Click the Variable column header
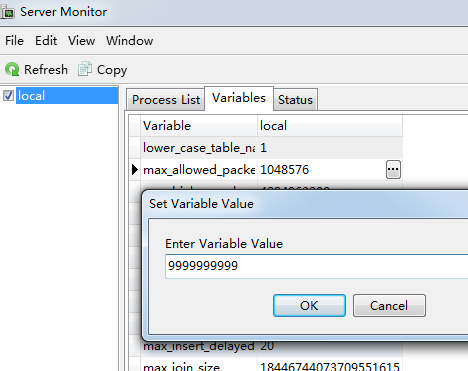The height and width of the screenshot is (371, 468). pos(199,126)
